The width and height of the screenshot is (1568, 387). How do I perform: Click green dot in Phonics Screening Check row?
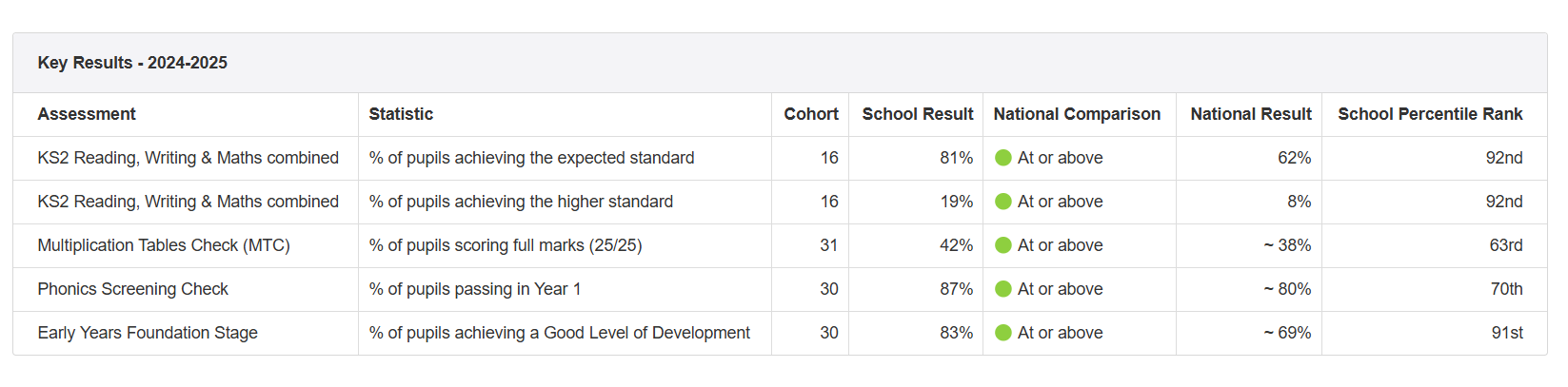tap(1002, 289)
